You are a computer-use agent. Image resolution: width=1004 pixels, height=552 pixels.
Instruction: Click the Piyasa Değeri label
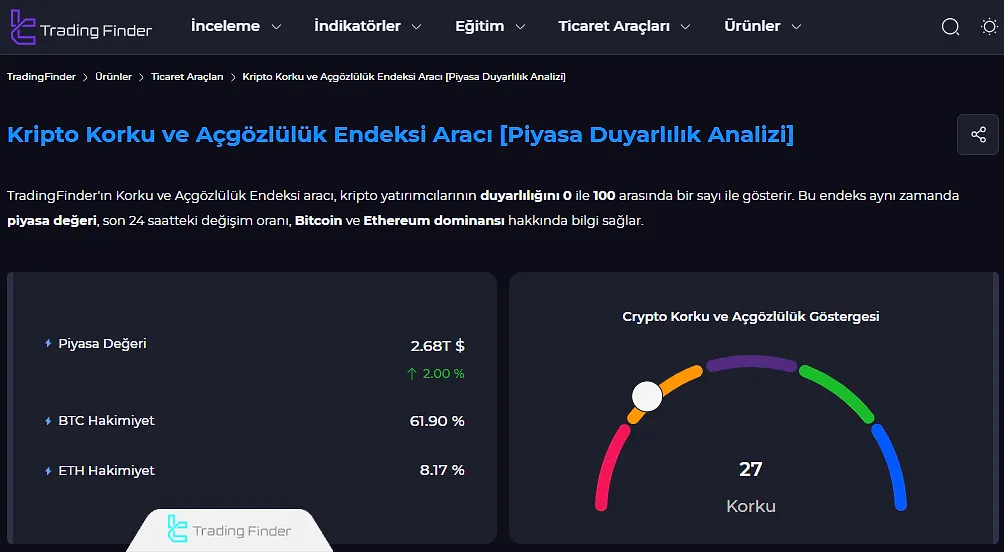(102, 344)
